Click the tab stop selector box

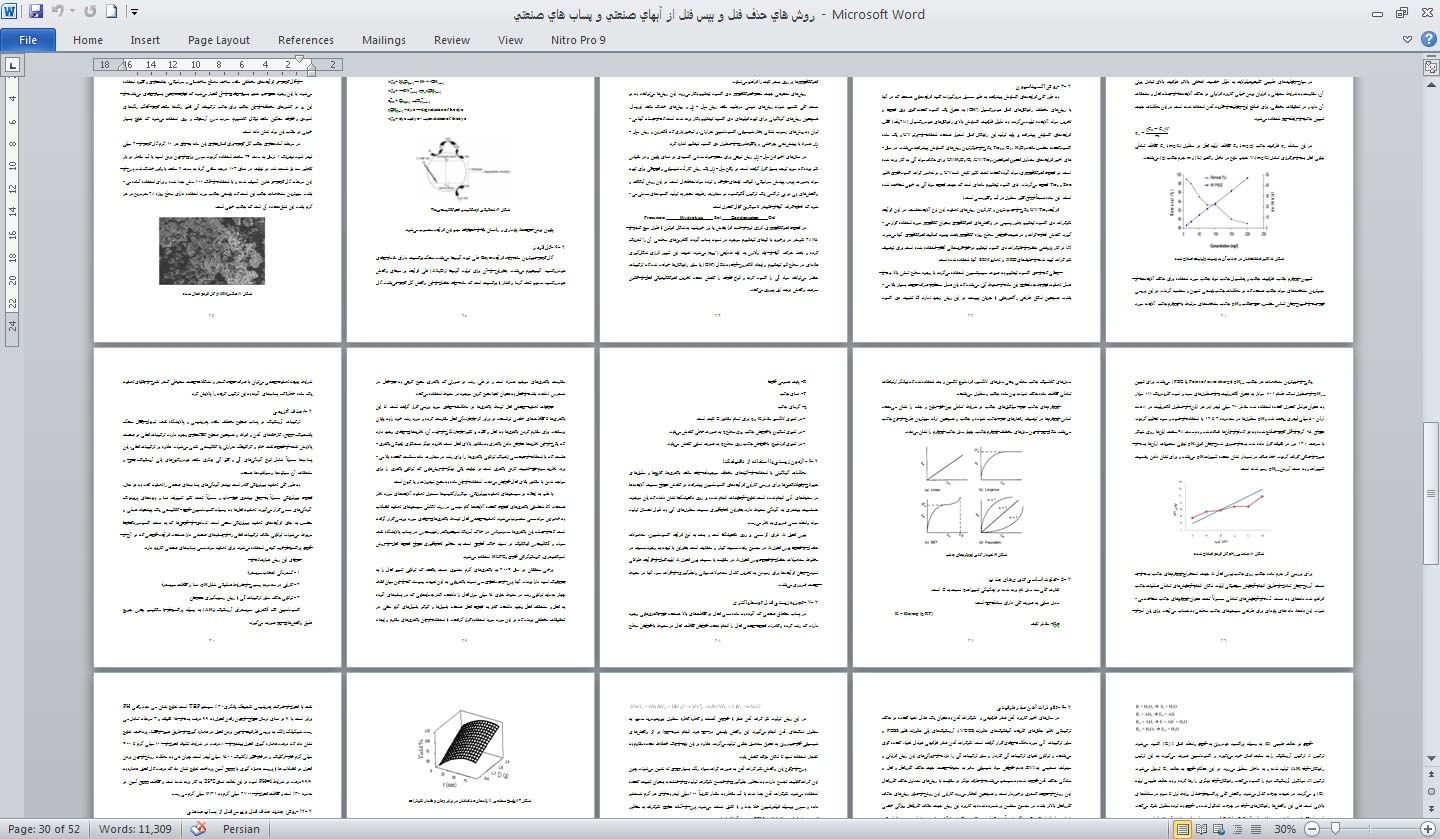[12, 65]
